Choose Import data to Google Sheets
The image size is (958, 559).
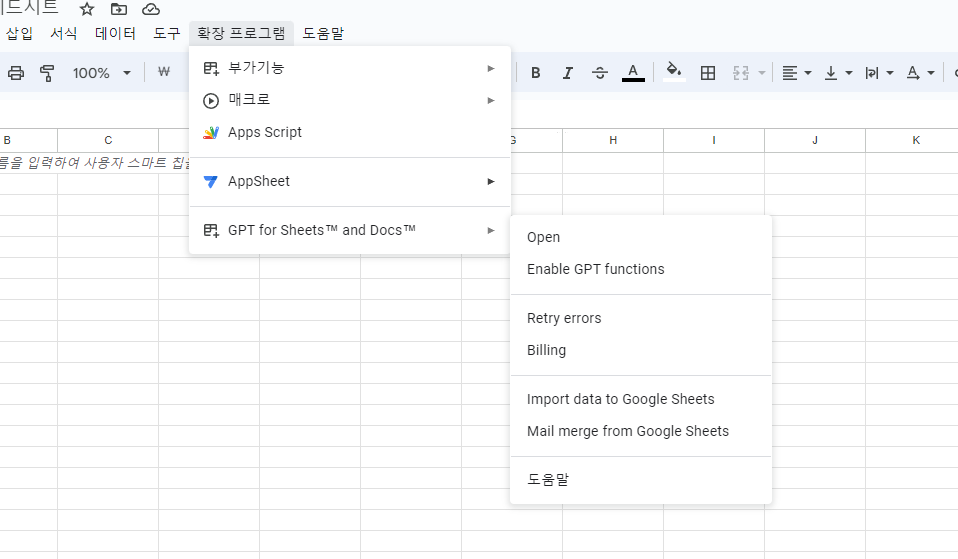641,399
